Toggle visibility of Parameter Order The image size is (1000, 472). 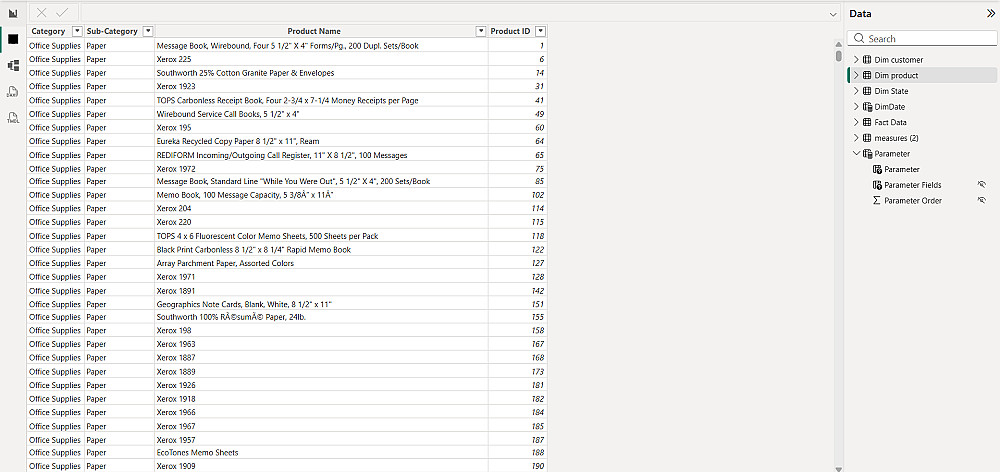pos(982,200)
